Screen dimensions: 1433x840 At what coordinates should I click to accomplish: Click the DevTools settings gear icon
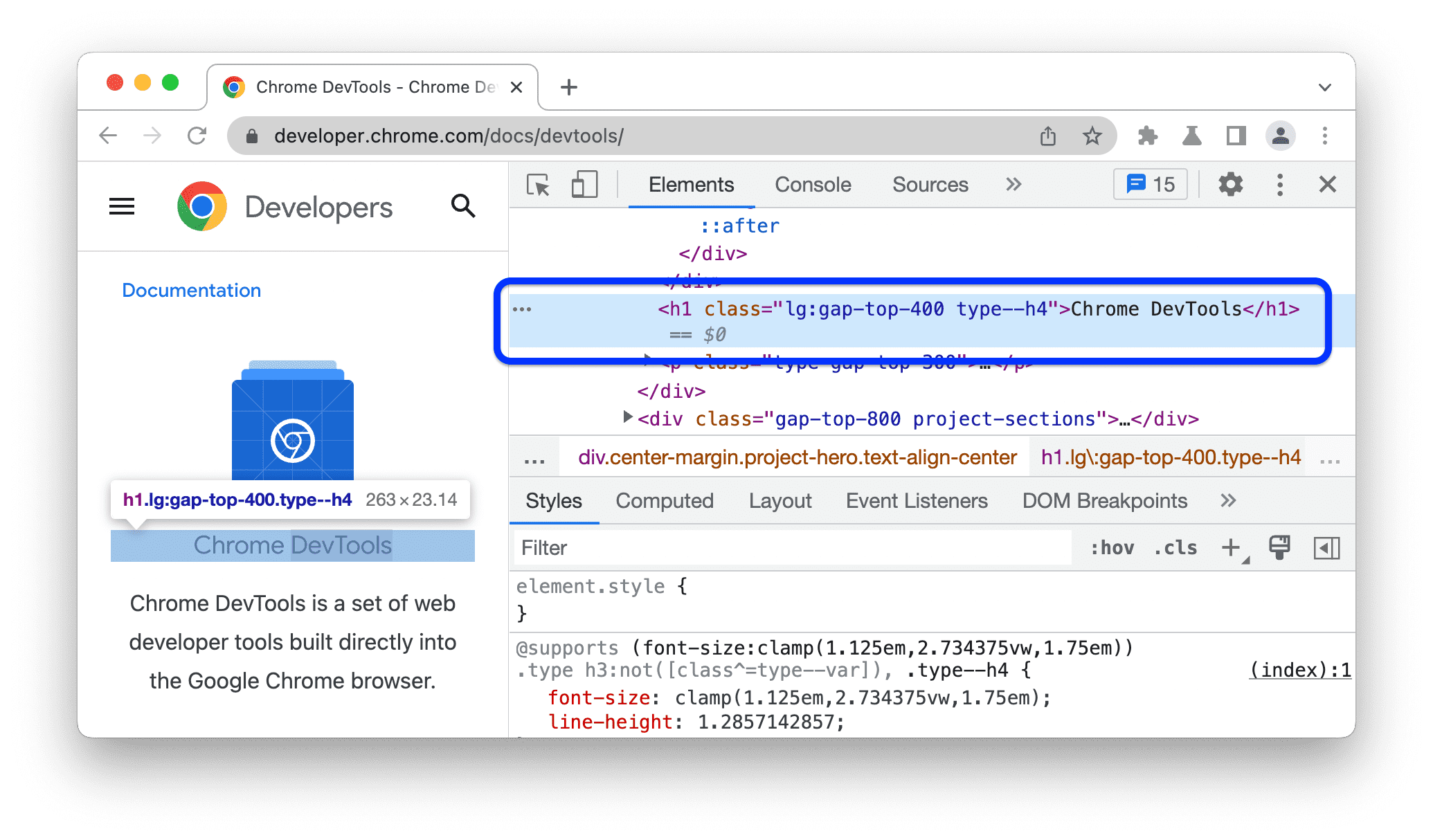click(1229, 186)
